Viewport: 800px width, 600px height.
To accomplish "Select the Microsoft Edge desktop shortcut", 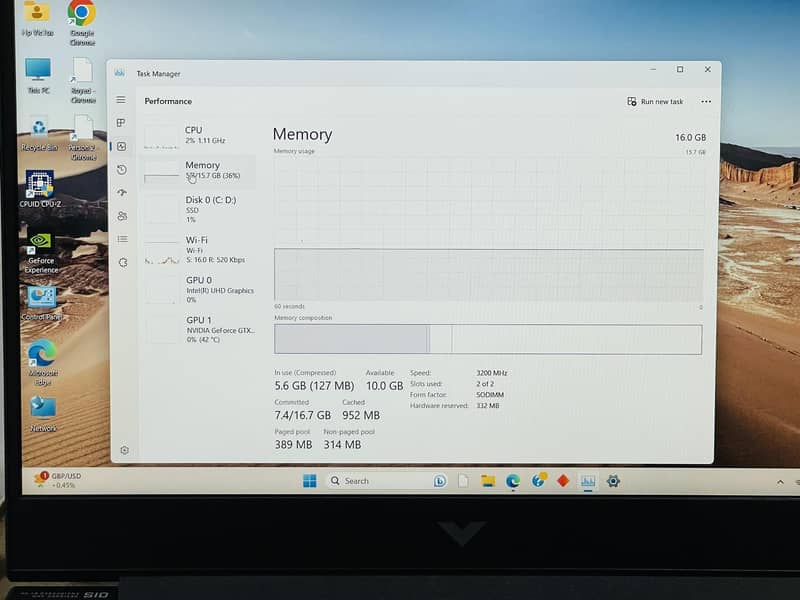I will coord(43,363).
